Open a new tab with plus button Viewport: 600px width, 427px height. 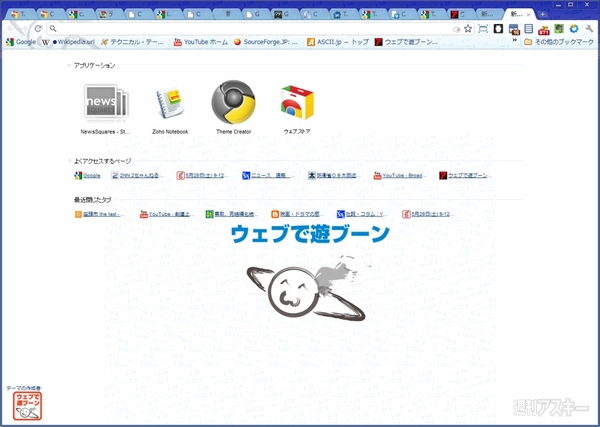coord(542,15)
